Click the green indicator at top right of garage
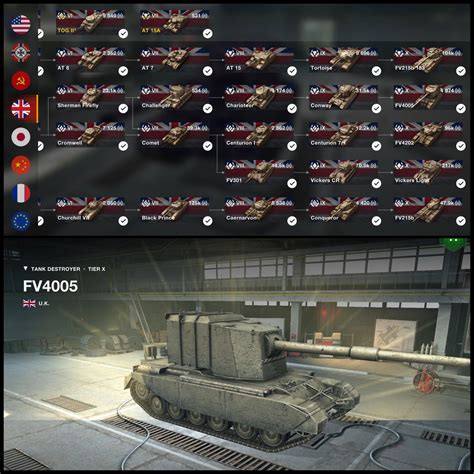Image resolution: width=474 pixels, height=474 pixels. (452, 243)
